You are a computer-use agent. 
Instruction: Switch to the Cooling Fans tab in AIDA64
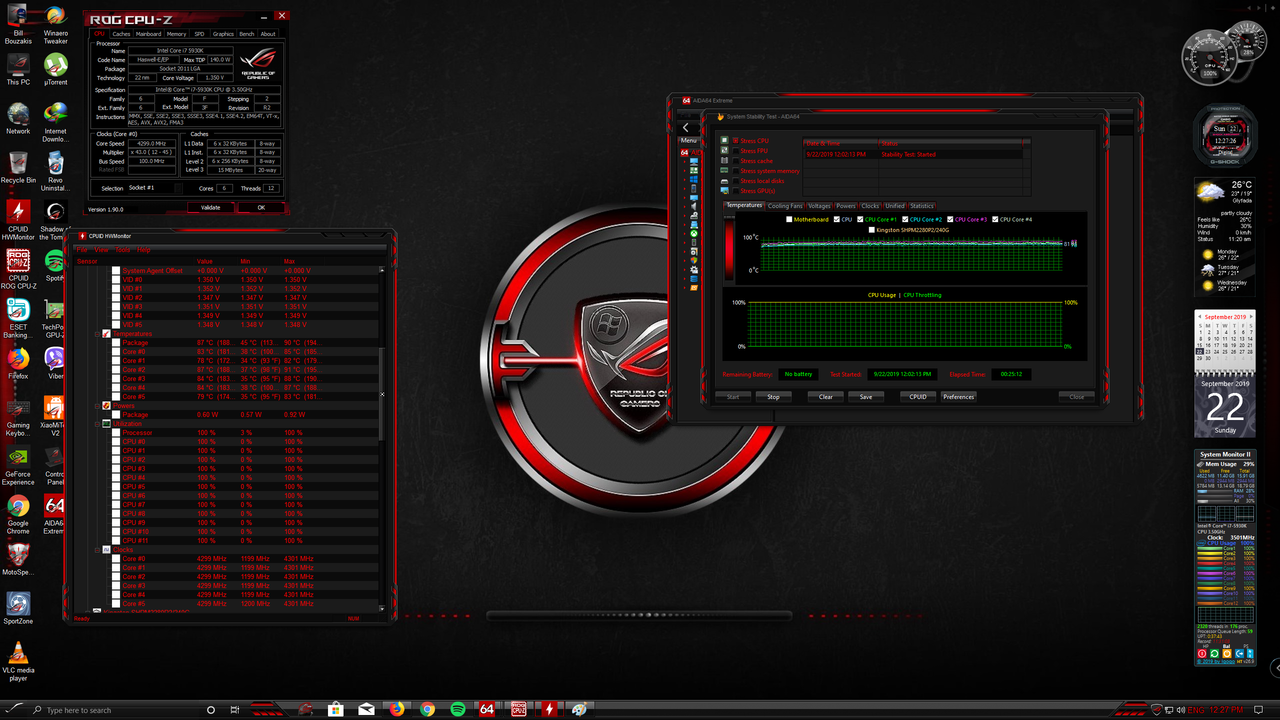[786, 206]
